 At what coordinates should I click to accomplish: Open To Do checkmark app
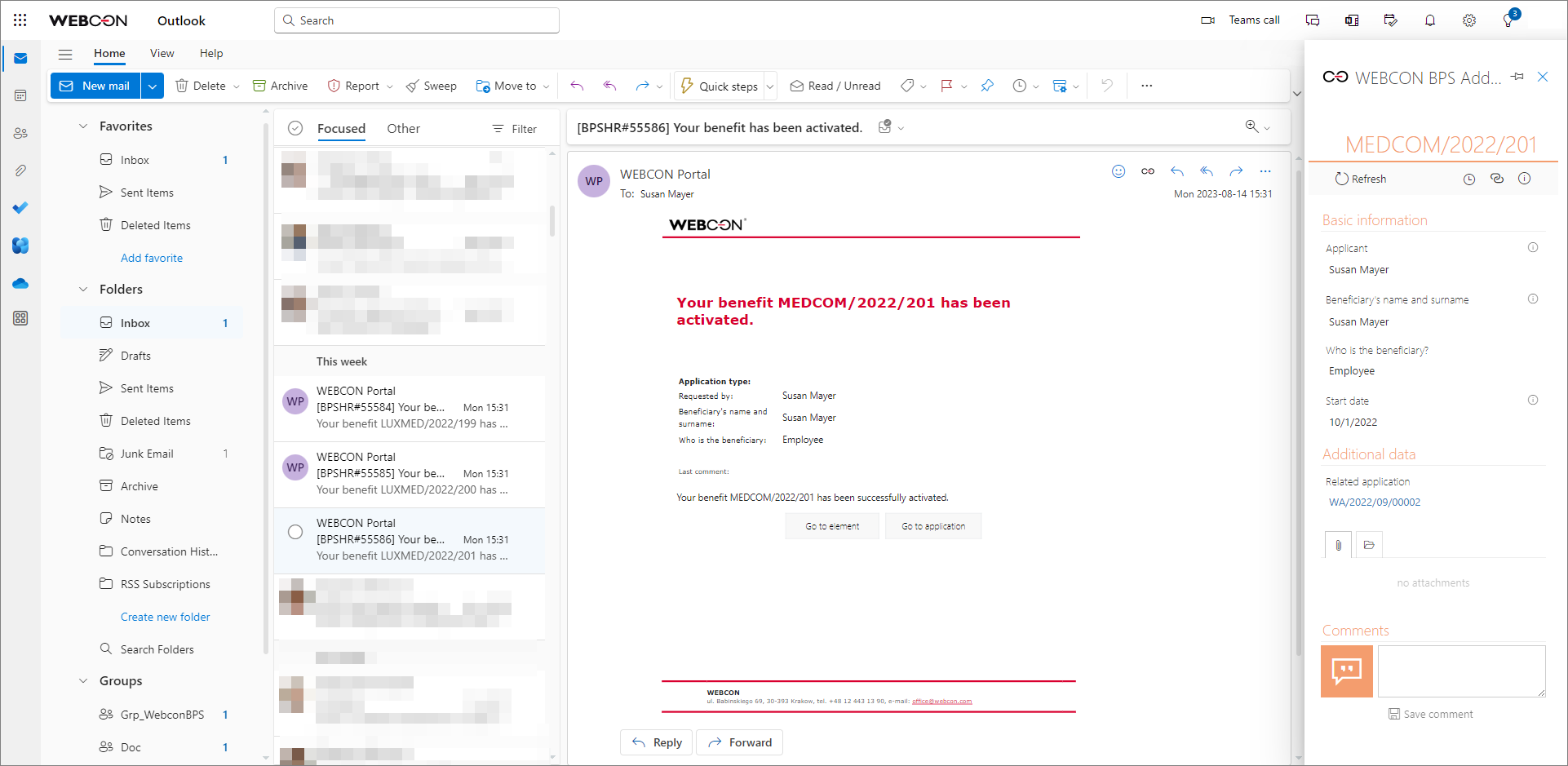pos(20,208)
